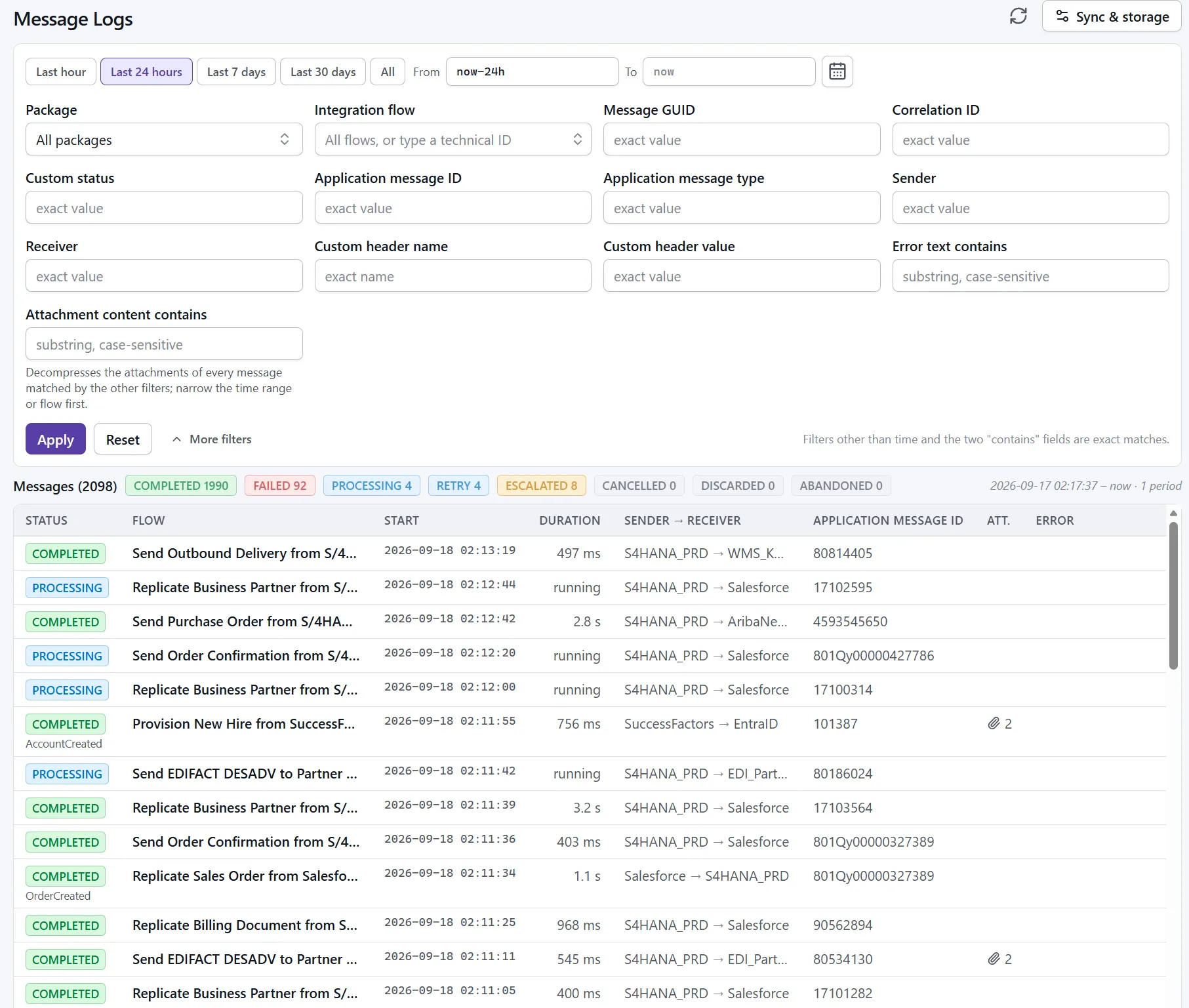Screen dimensions: 1189x1008
Task: Click the From time input field
Action: click(x=532, y=71)
